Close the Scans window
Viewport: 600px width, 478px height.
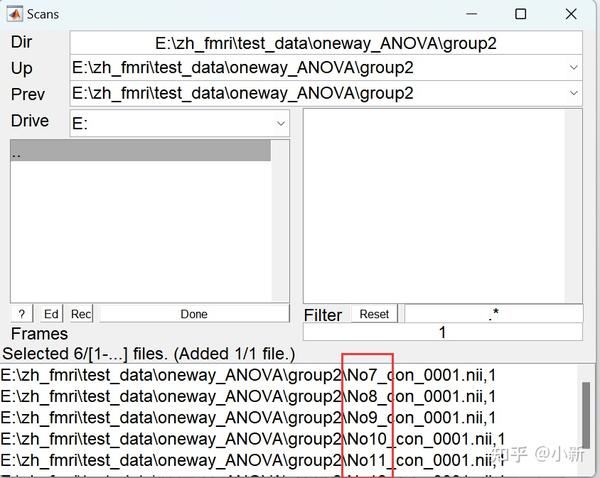click(571, 14)
